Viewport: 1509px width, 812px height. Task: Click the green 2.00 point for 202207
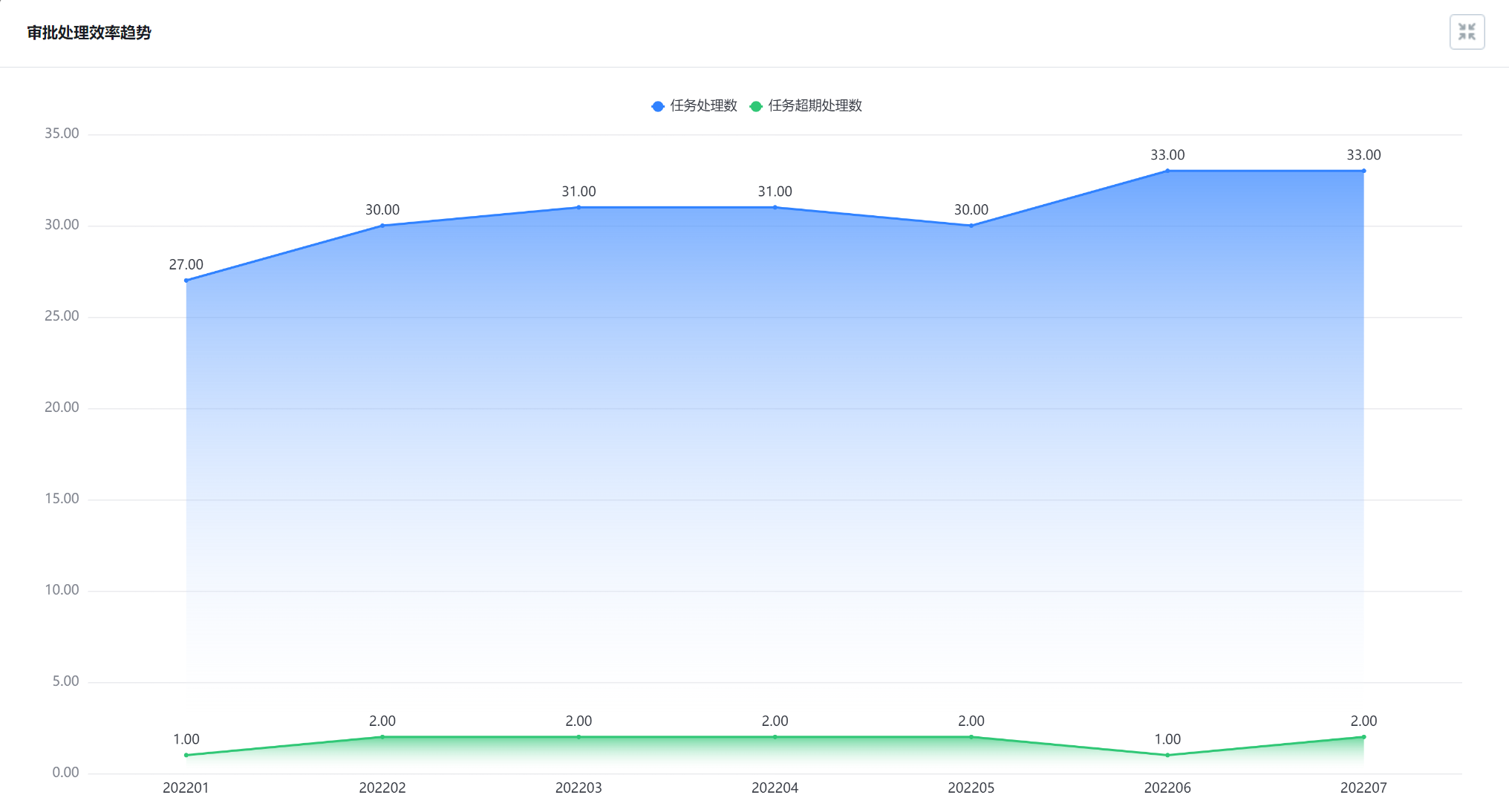pos(1363,737)
